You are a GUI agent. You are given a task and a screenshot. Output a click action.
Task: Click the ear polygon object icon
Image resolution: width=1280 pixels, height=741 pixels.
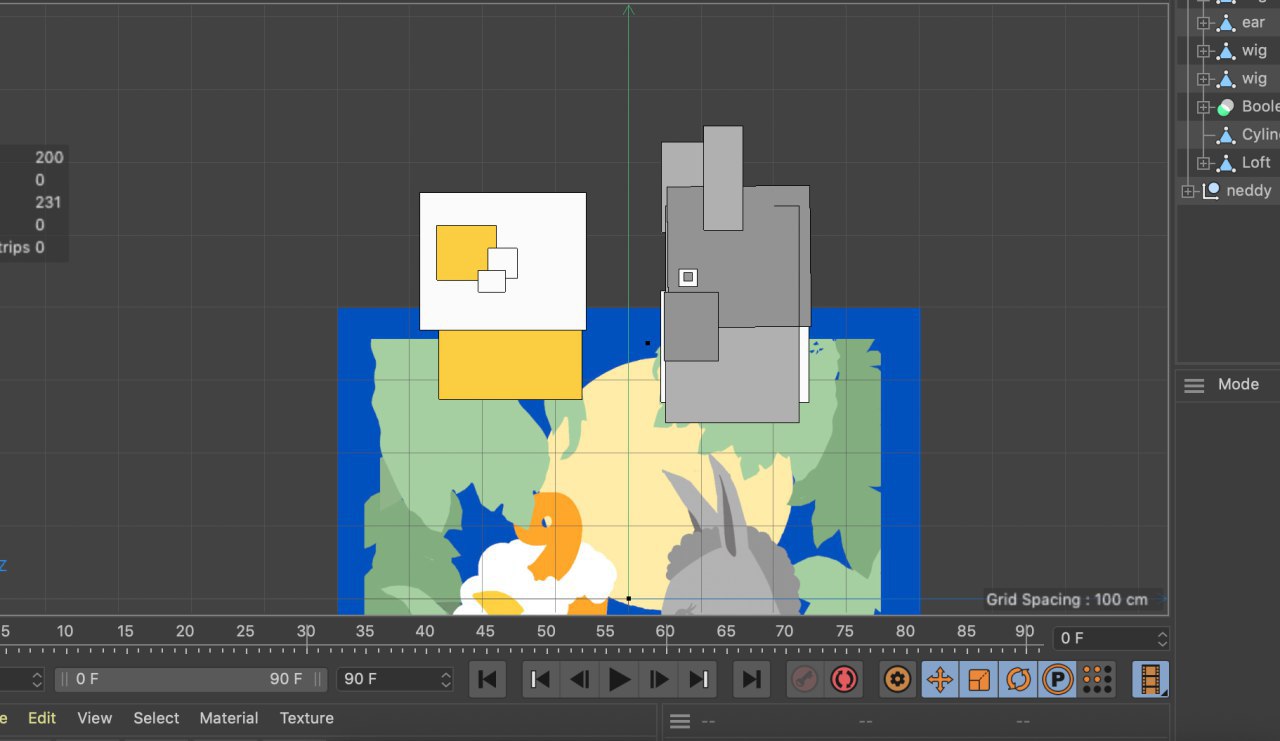tap(1225, 23)
